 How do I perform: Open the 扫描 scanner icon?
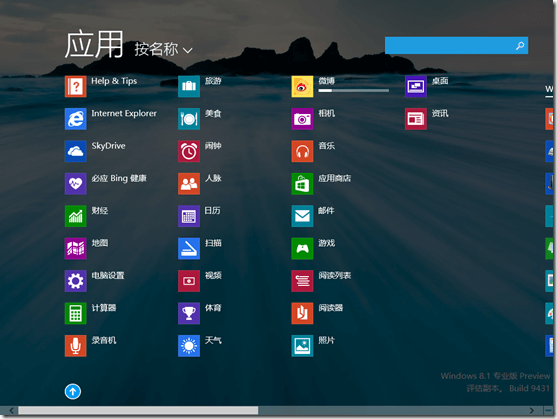189,249
